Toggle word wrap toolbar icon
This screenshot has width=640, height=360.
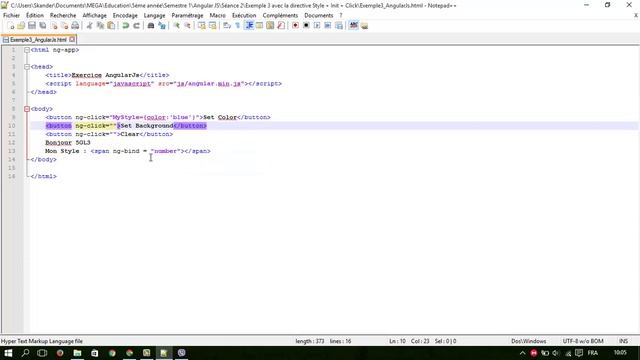tap(227, 26)
